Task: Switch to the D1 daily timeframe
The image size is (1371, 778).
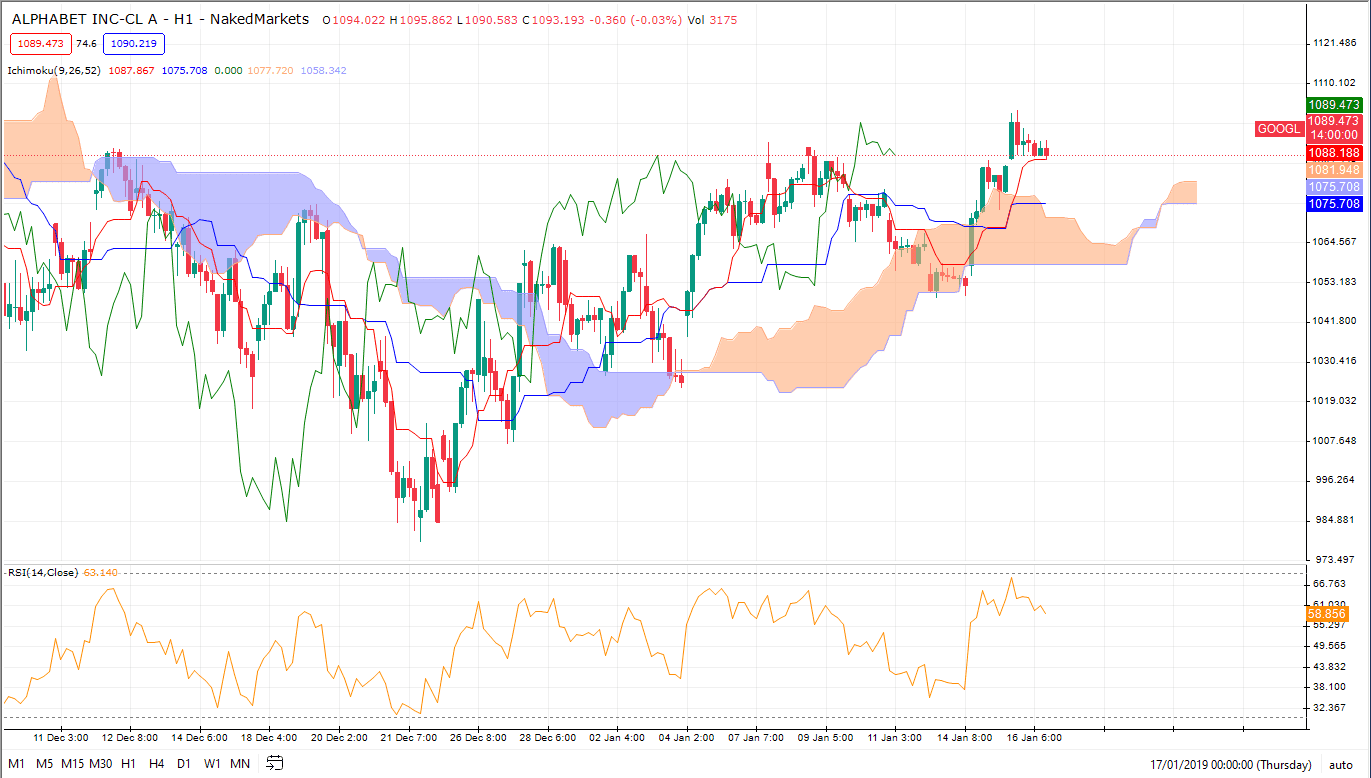Action: pyautogui.click(x=182, y=762)
